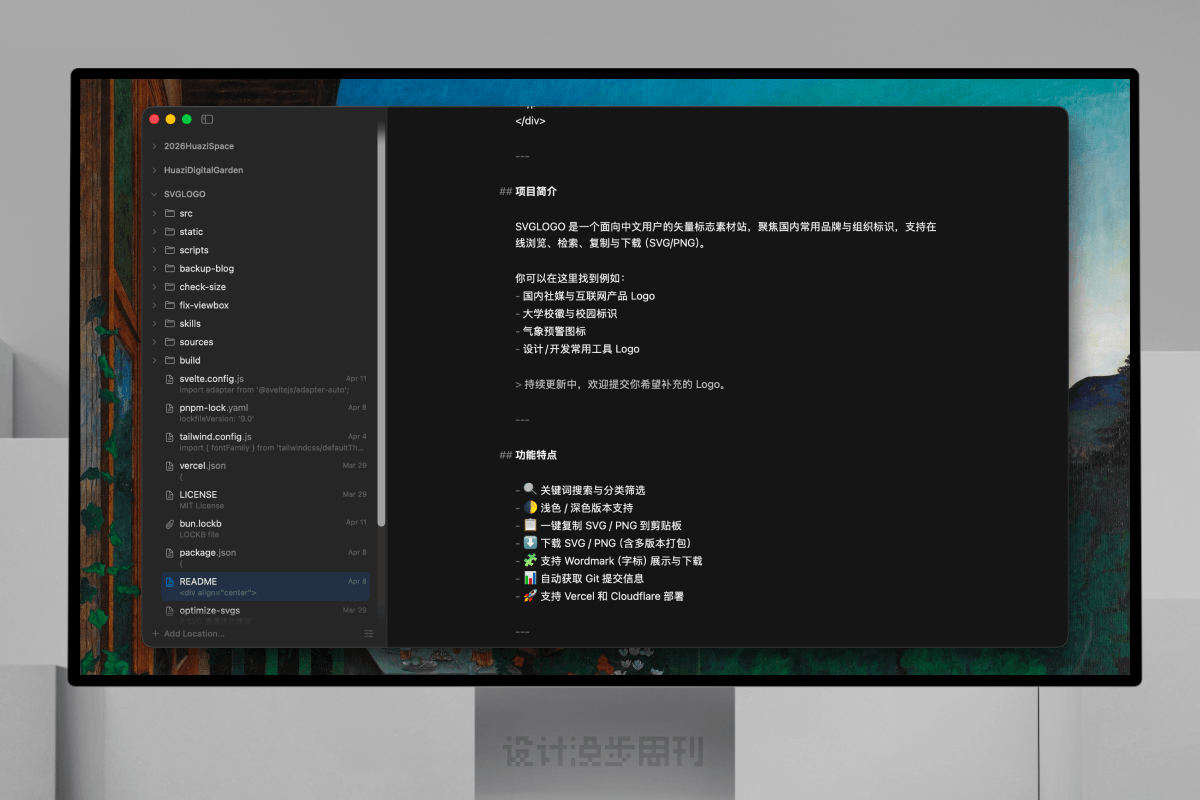This screenshot has height=800, width=1200.
Task: Toggle the sidebar panel icon
Action: tap(207, 119)
